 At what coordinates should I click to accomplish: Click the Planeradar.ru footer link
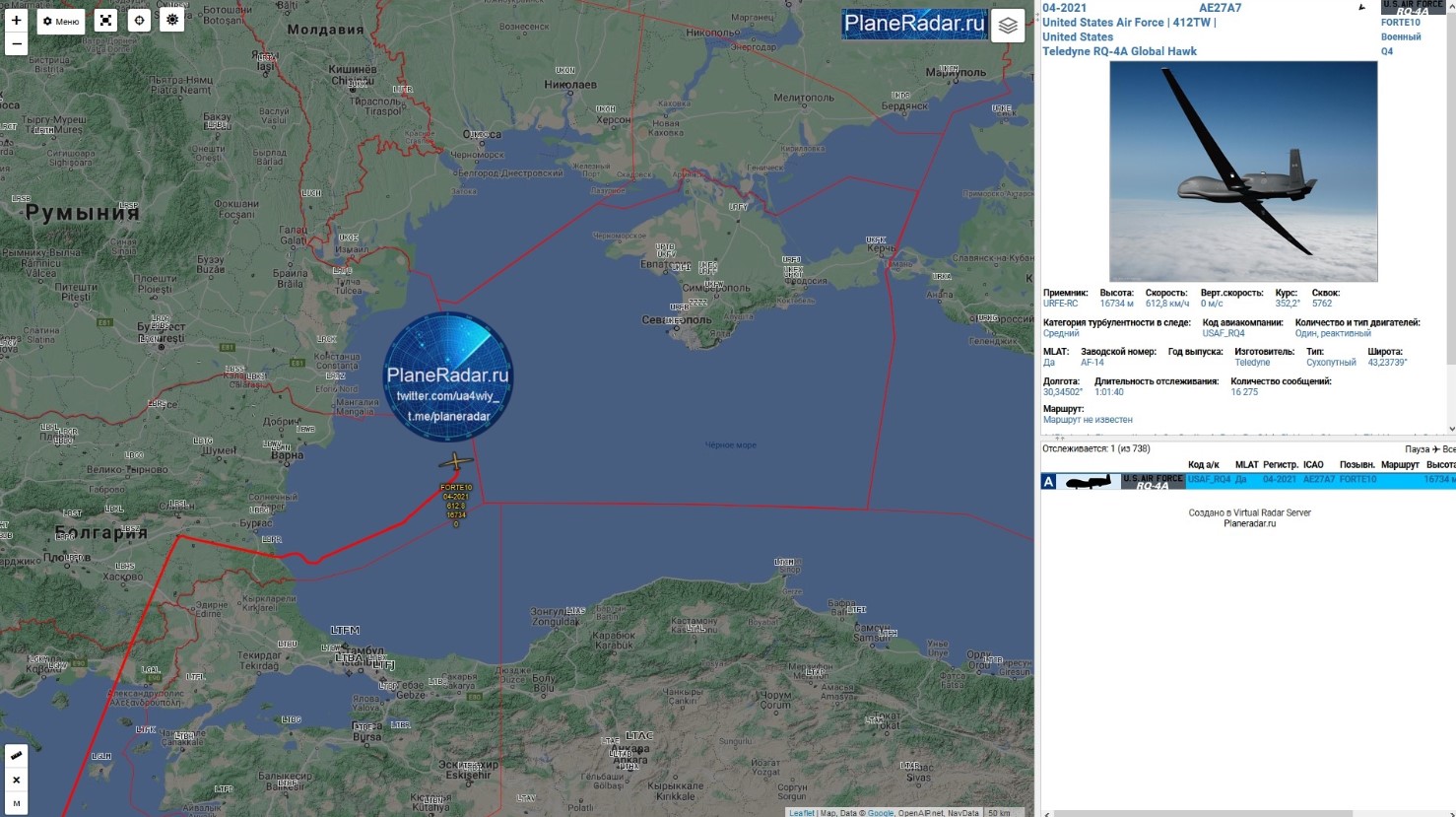tap(1249, 523)
